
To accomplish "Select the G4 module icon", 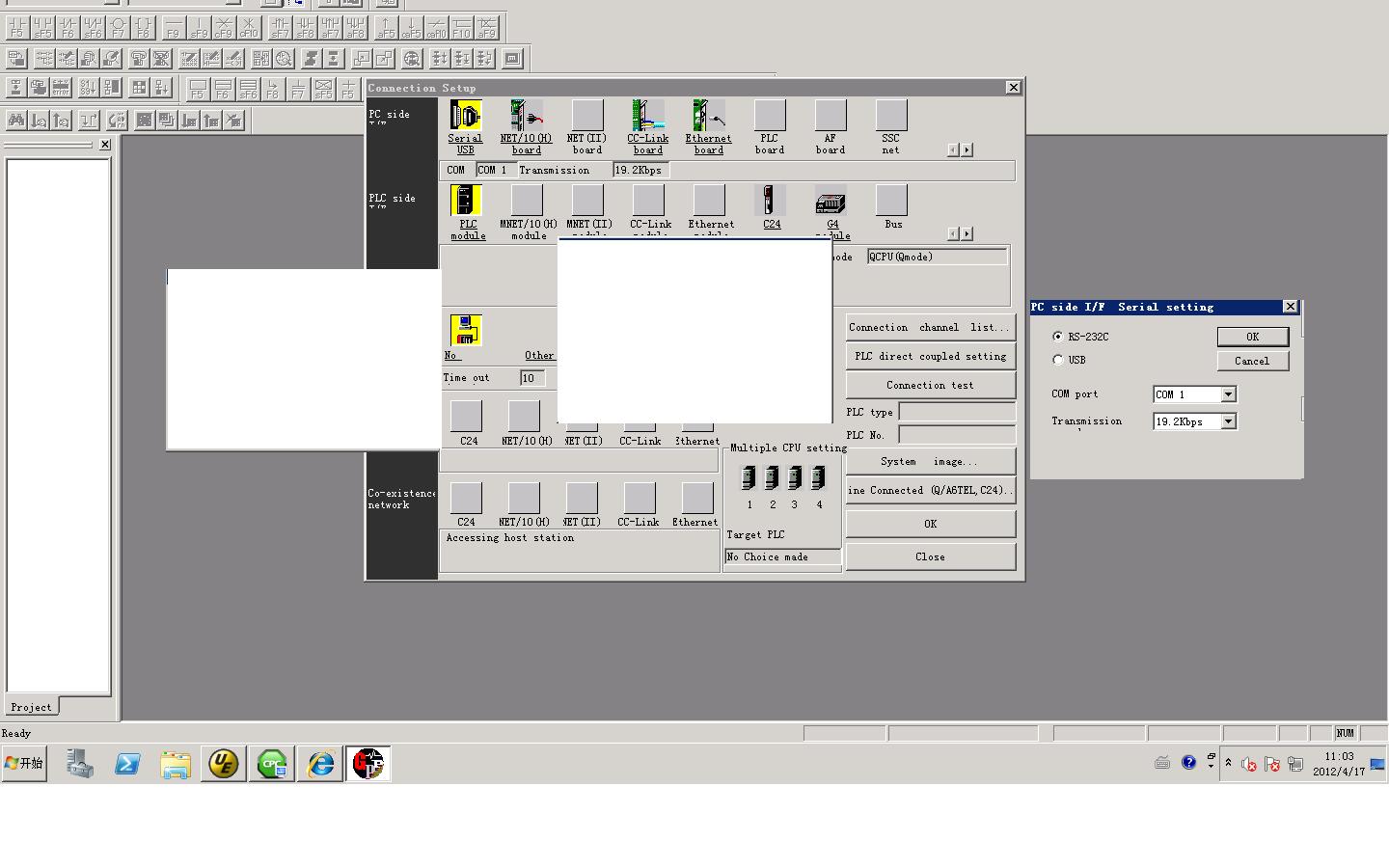I will click(831, 202).
